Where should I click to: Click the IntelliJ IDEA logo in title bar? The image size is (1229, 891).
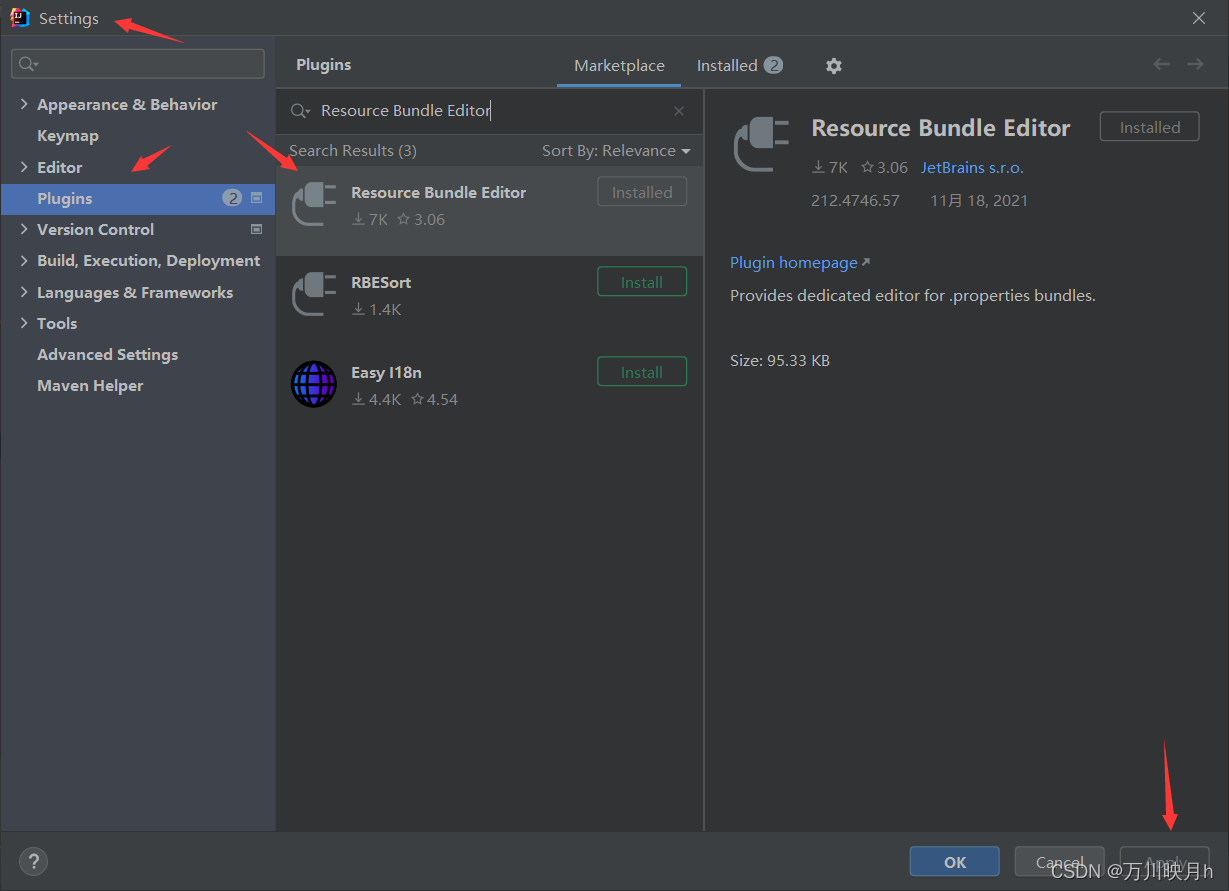pos(20,18)
